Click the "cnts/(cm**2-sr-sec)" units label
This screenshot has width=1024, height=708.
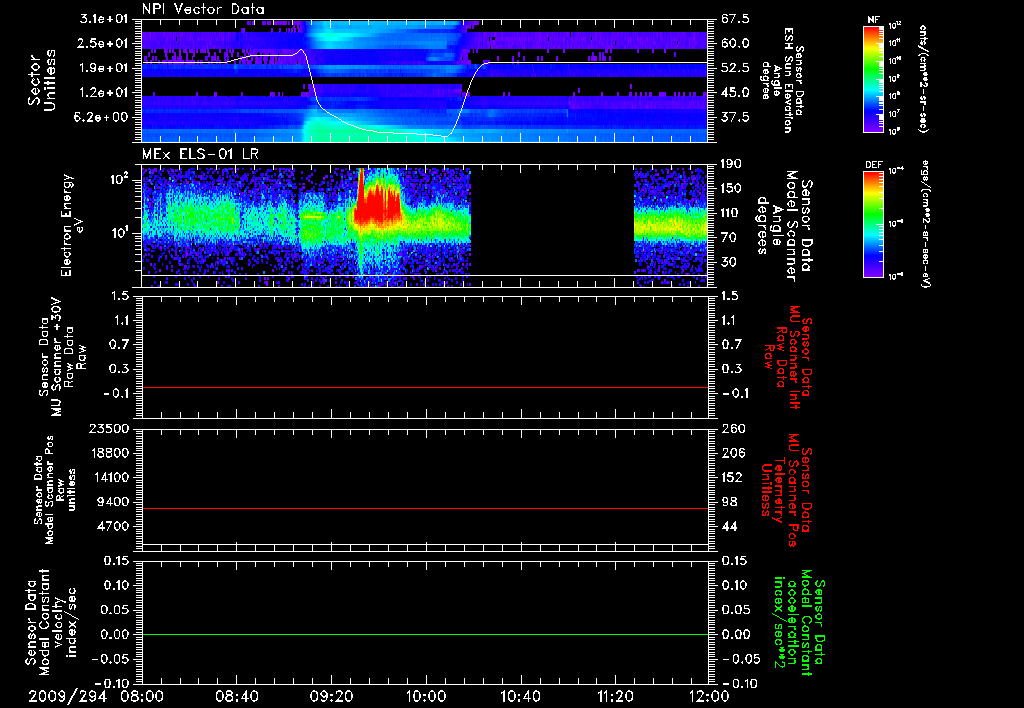(923, 79)
